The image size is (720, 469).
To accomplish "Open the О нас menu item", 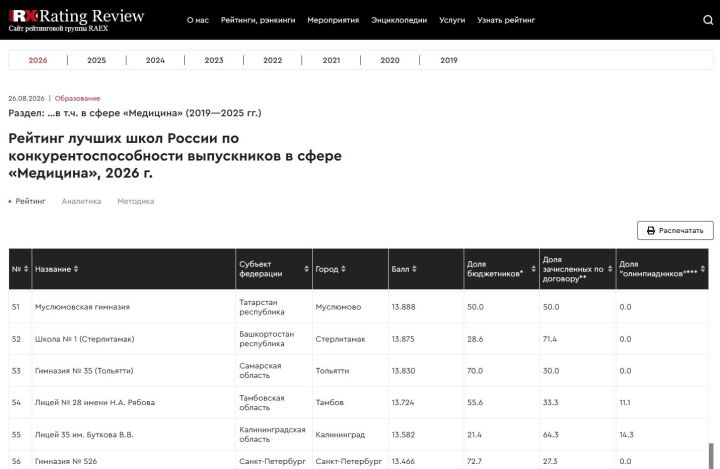I will click(198, 20).
